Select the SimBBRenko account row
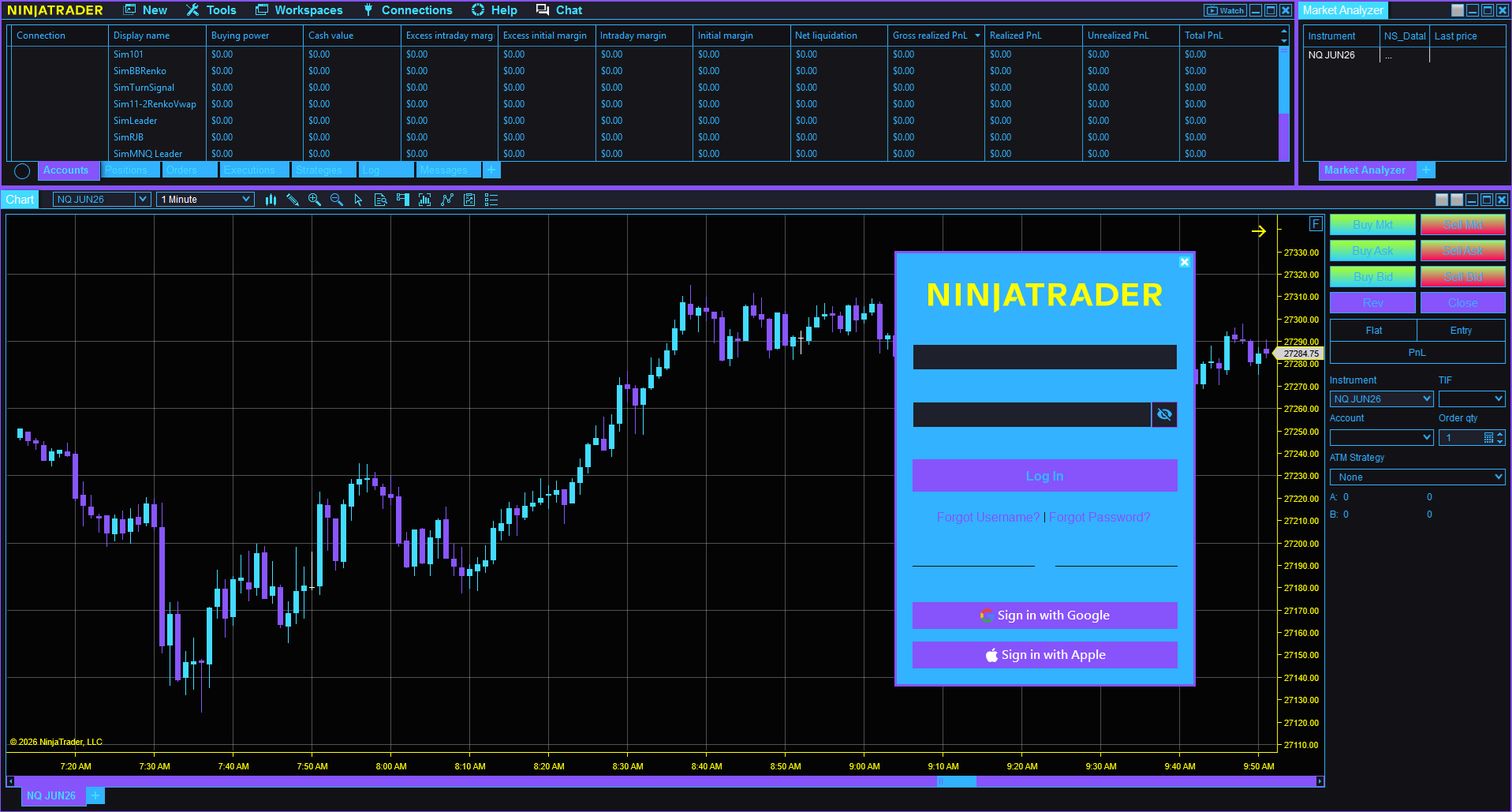 (644, 71)
